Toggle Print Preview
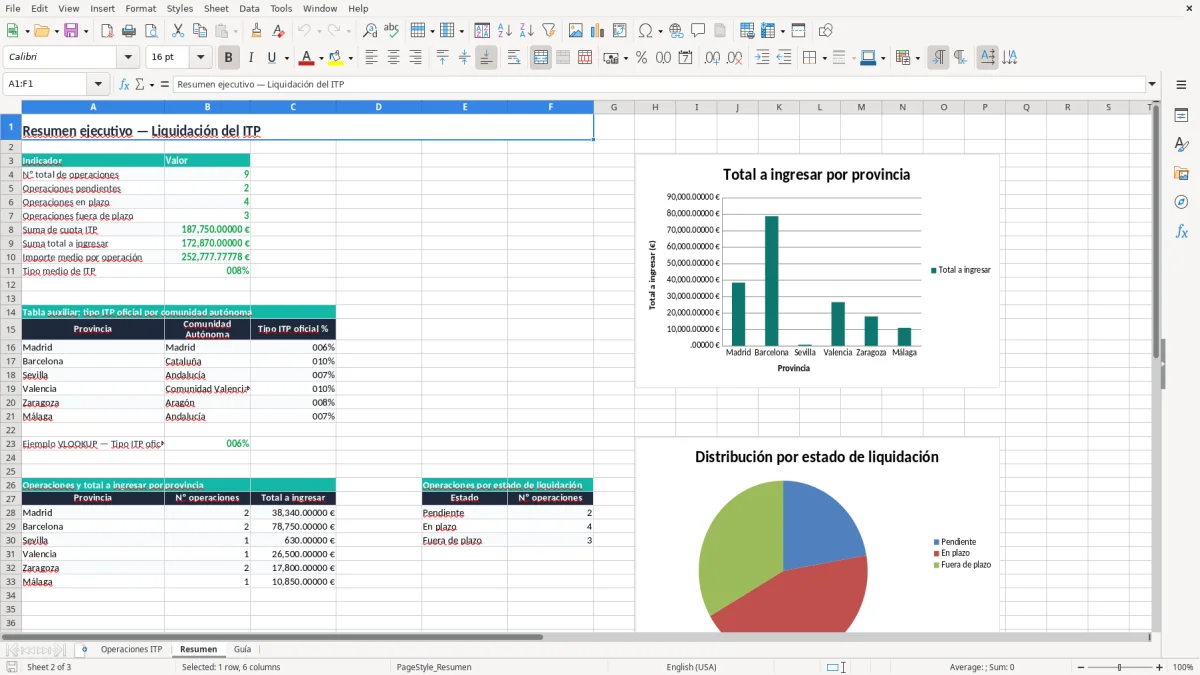Screen dimensions: 1200x675 149,31
